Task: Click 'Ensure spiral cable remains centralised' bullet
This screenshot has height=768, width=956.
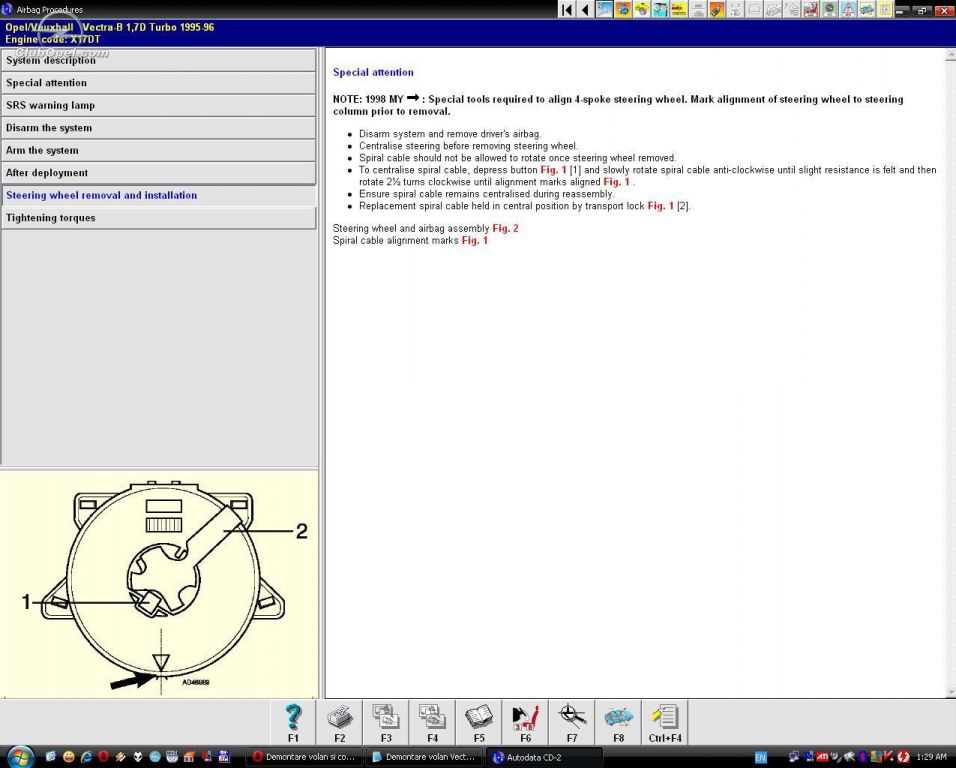Action: click(x=487, y=194)
